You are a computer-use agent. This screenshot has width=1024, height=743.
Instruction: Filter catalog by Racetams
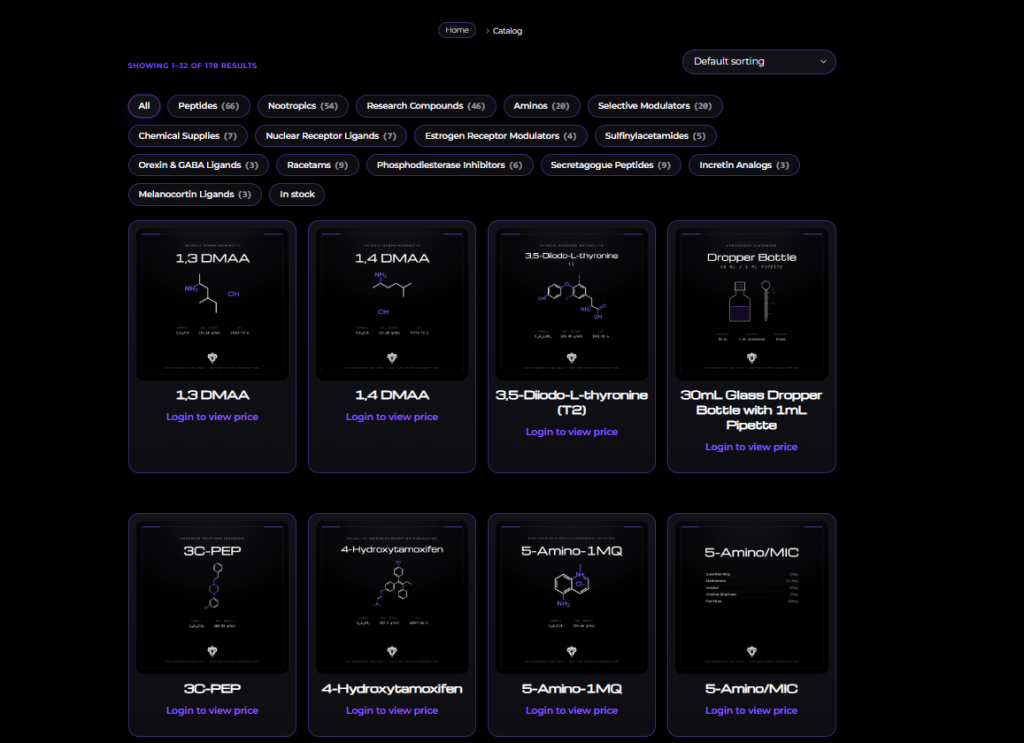click(317, 165)
